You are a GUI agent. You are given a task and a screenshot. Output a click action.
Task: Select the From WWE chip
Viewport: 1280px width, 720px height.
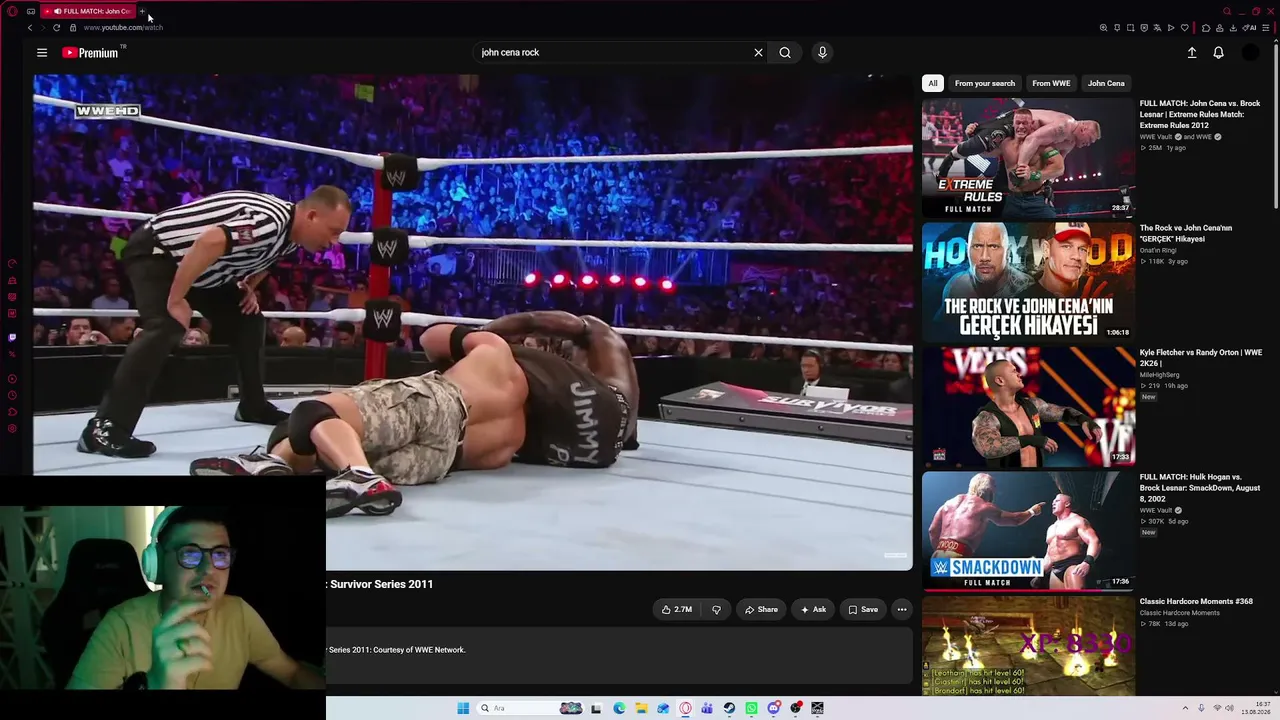[x=1051, y=83]
